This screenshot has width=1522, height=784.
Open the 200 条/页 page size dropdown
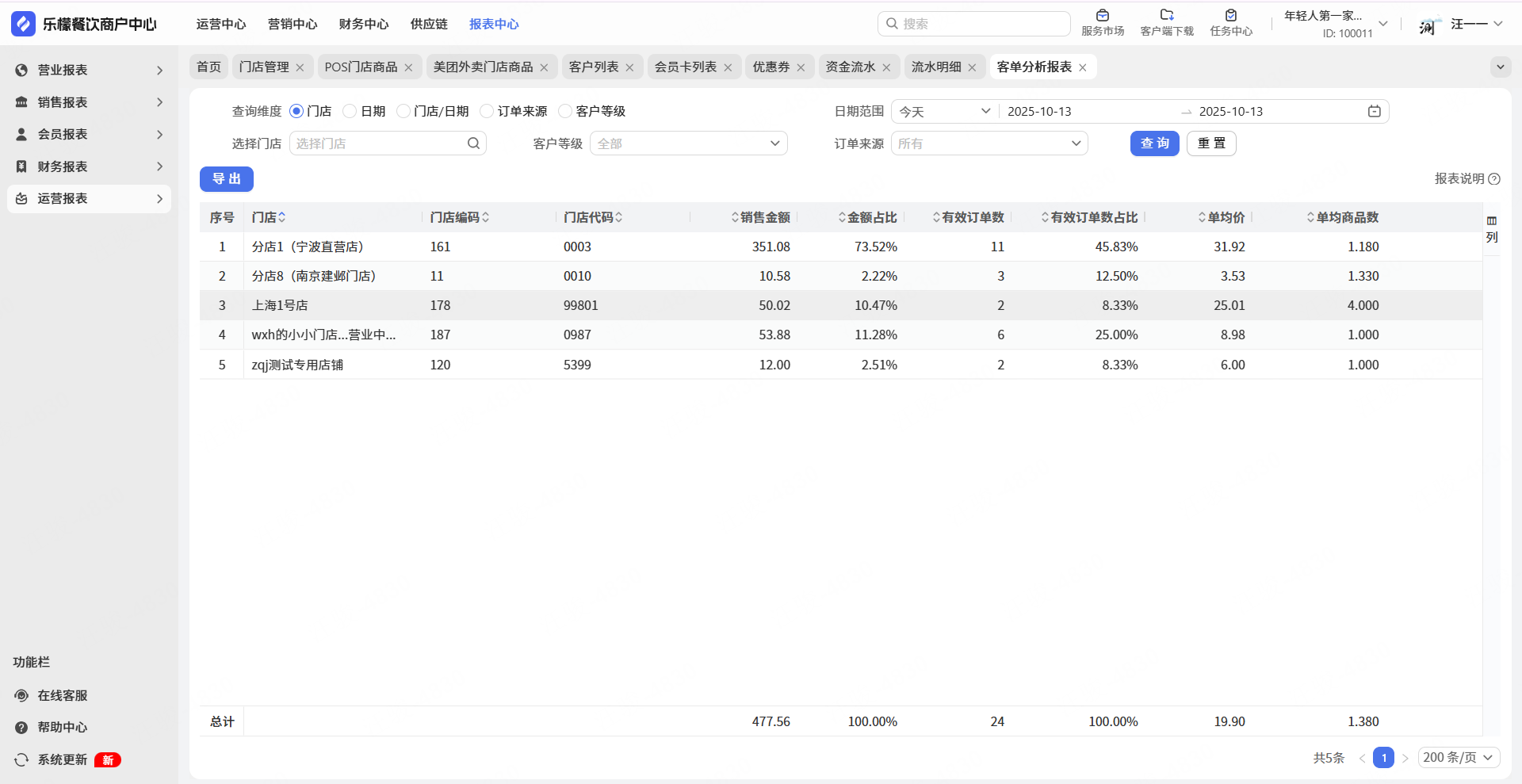(1458, 758)
